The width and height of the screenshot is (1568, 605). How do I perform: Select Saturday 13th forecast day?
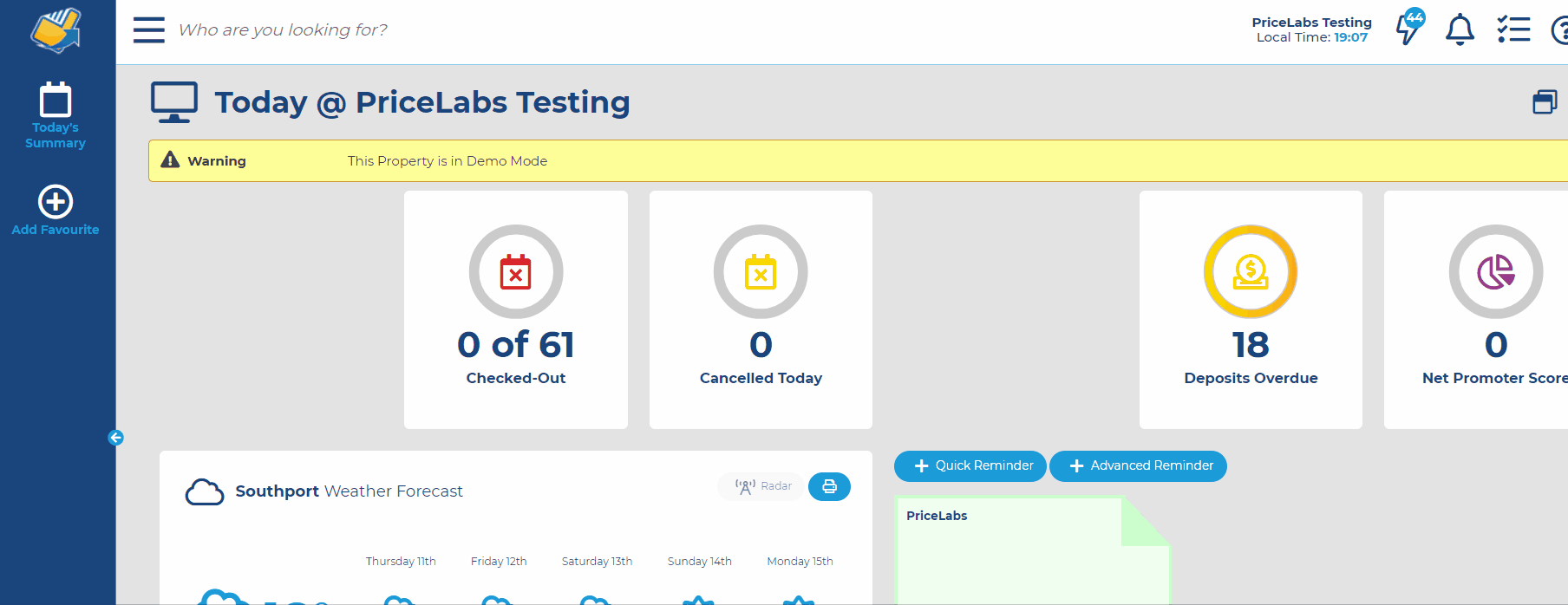[597, 562]
